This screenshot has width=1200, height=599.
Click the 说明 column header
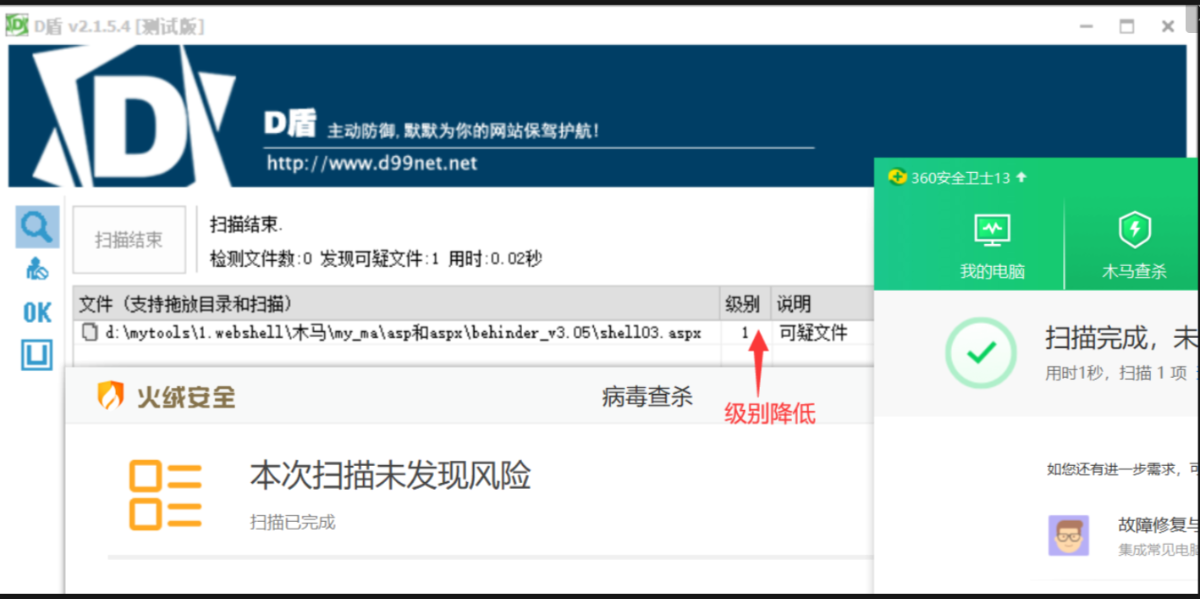[x=821, y=303]
